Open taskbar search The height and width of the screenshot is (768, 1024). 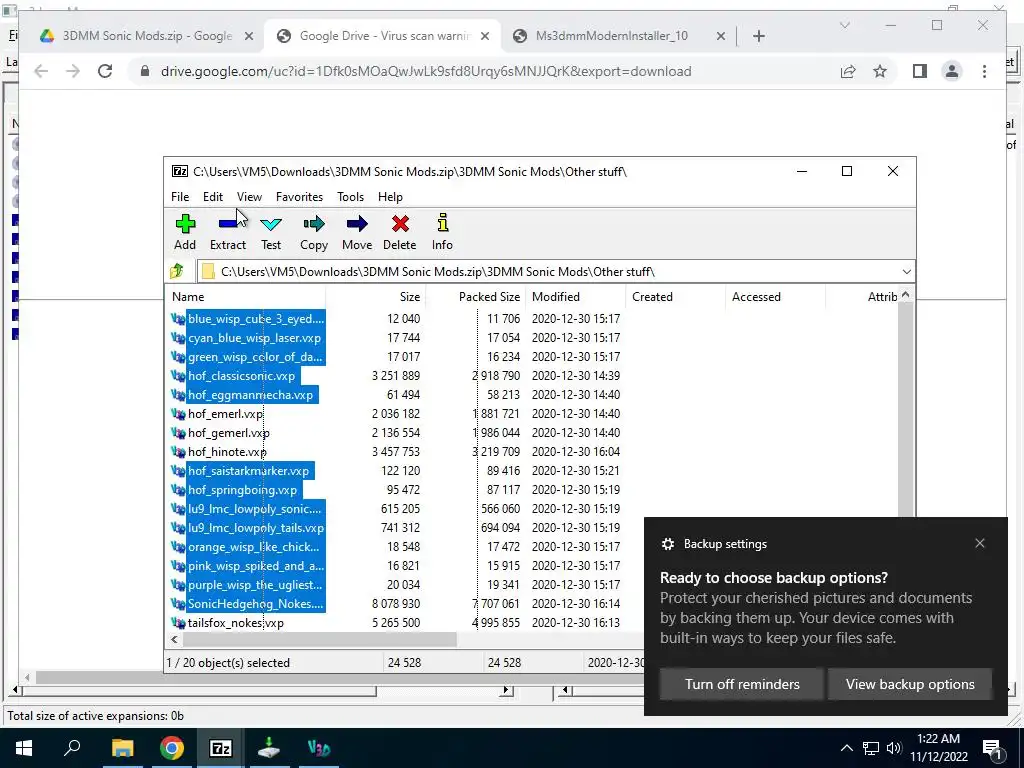72,748
